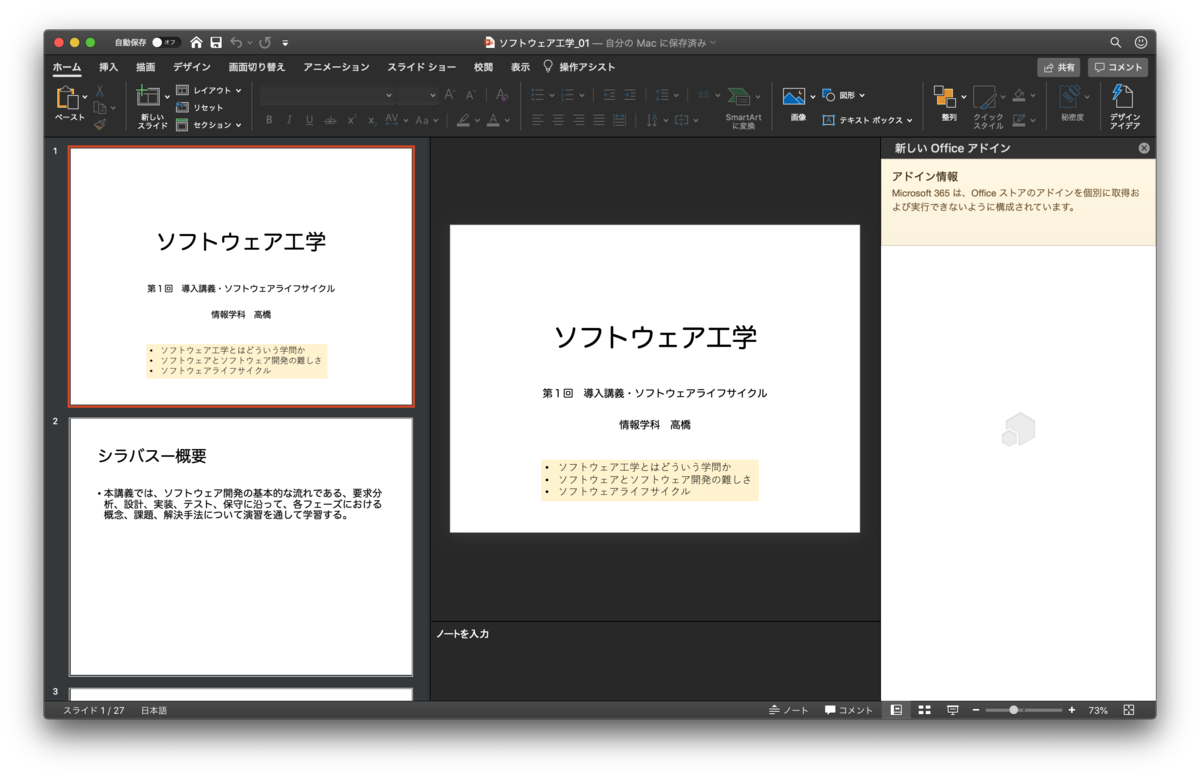Click the Home icon in title bar
The image size is (1200, 777).
click(196, 43)
